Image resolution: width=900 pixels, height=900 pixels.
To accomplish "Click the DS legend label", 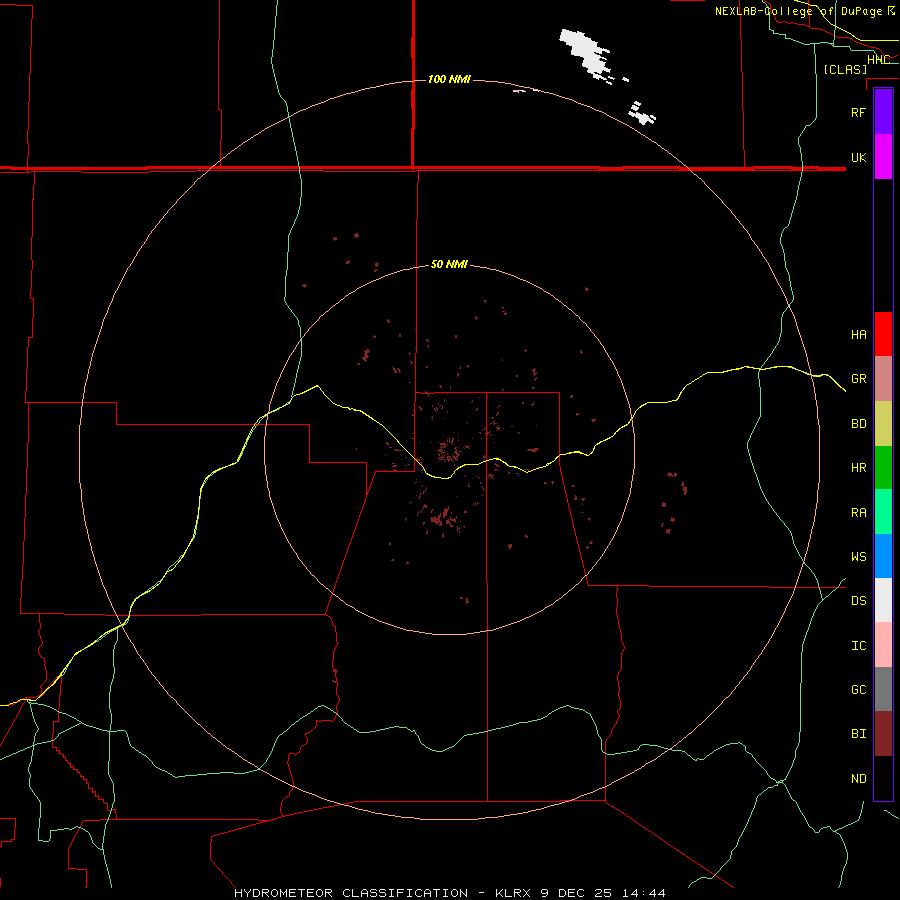I will tap(858, 601).
